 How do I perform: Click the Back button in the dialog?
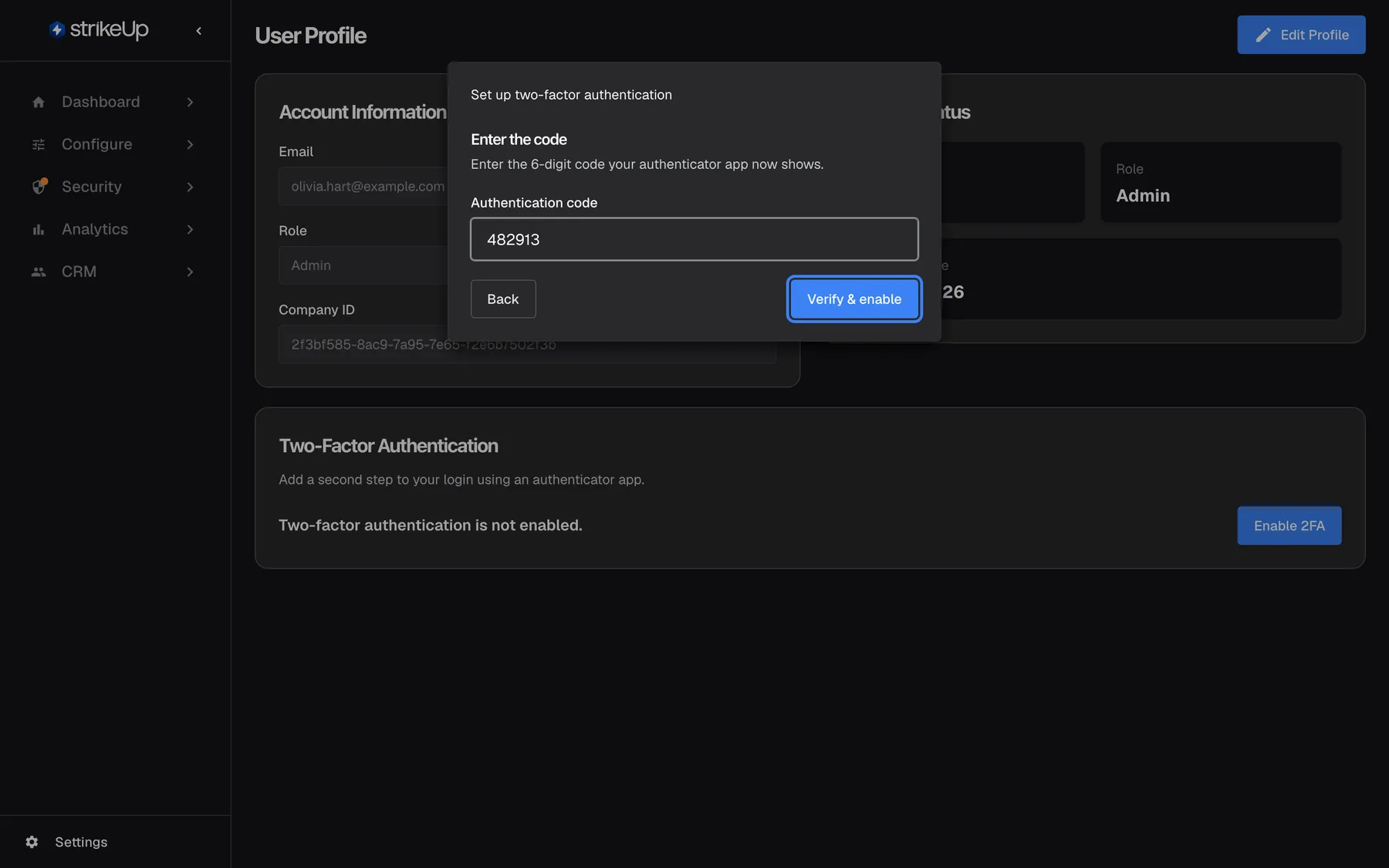tap(503, 299)
